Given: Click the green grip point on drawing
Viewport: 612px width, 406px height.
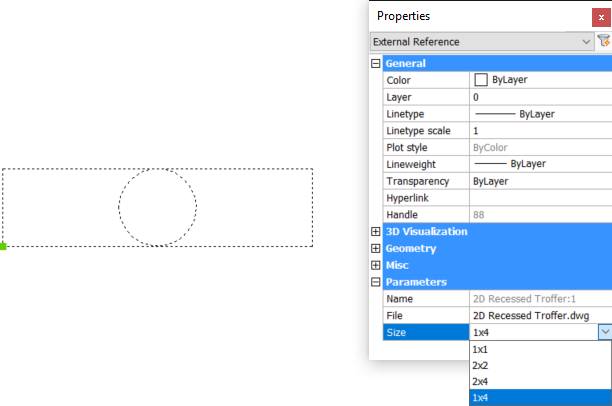Looking at the screenshot, I should [3, 246].
